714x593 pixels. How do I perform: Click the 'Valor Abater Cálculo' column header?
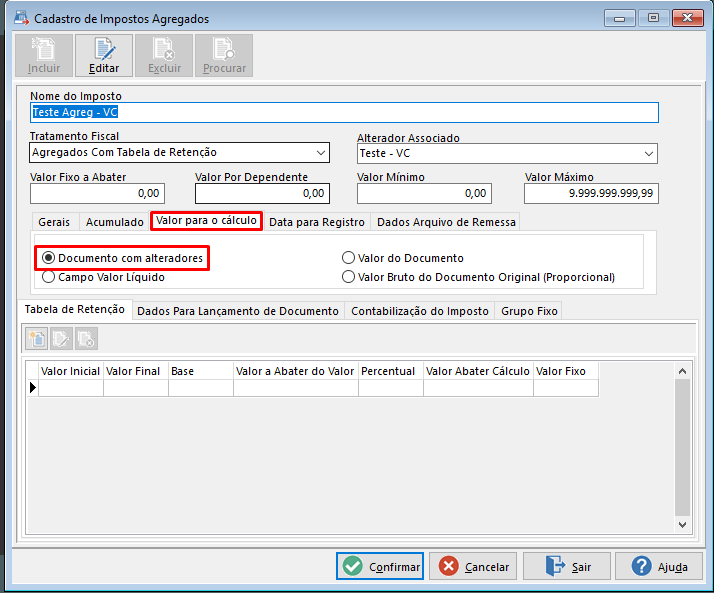point(479,371)
